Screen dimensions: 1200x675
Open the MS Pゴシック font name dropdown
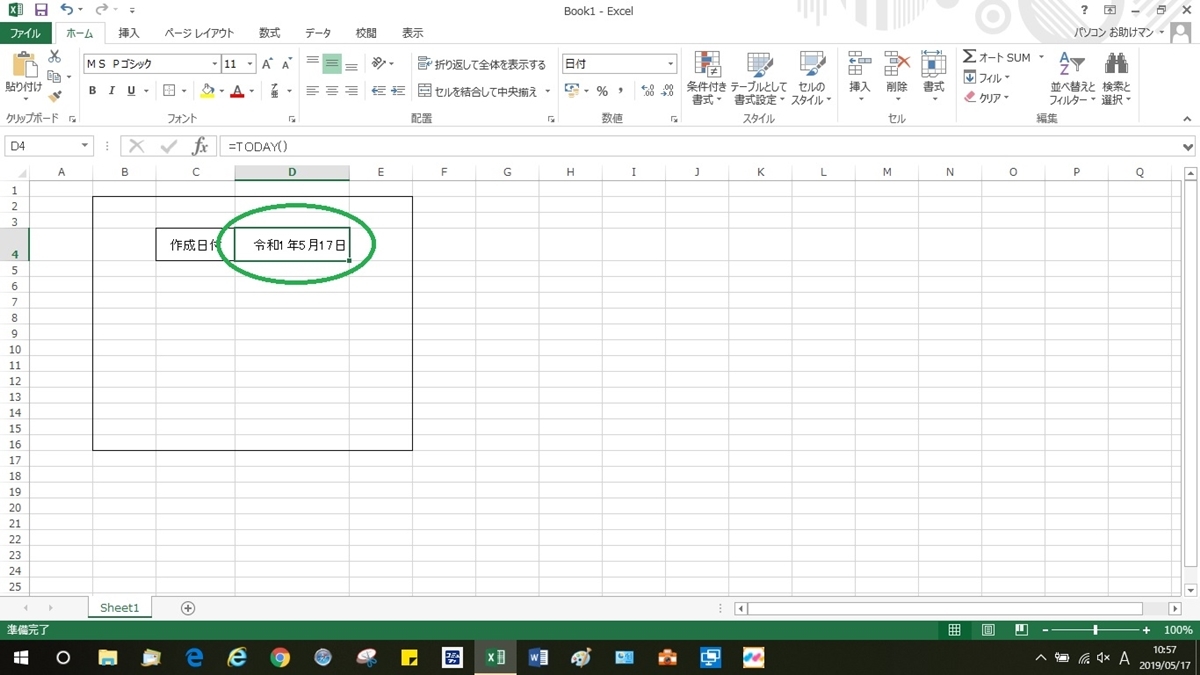214,64
